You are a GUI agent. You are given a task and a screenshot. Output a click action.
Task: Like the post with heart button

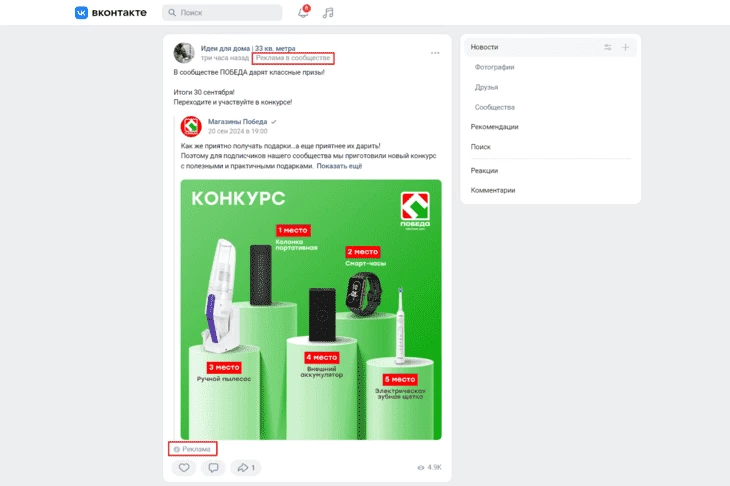(x=184, y=467)
